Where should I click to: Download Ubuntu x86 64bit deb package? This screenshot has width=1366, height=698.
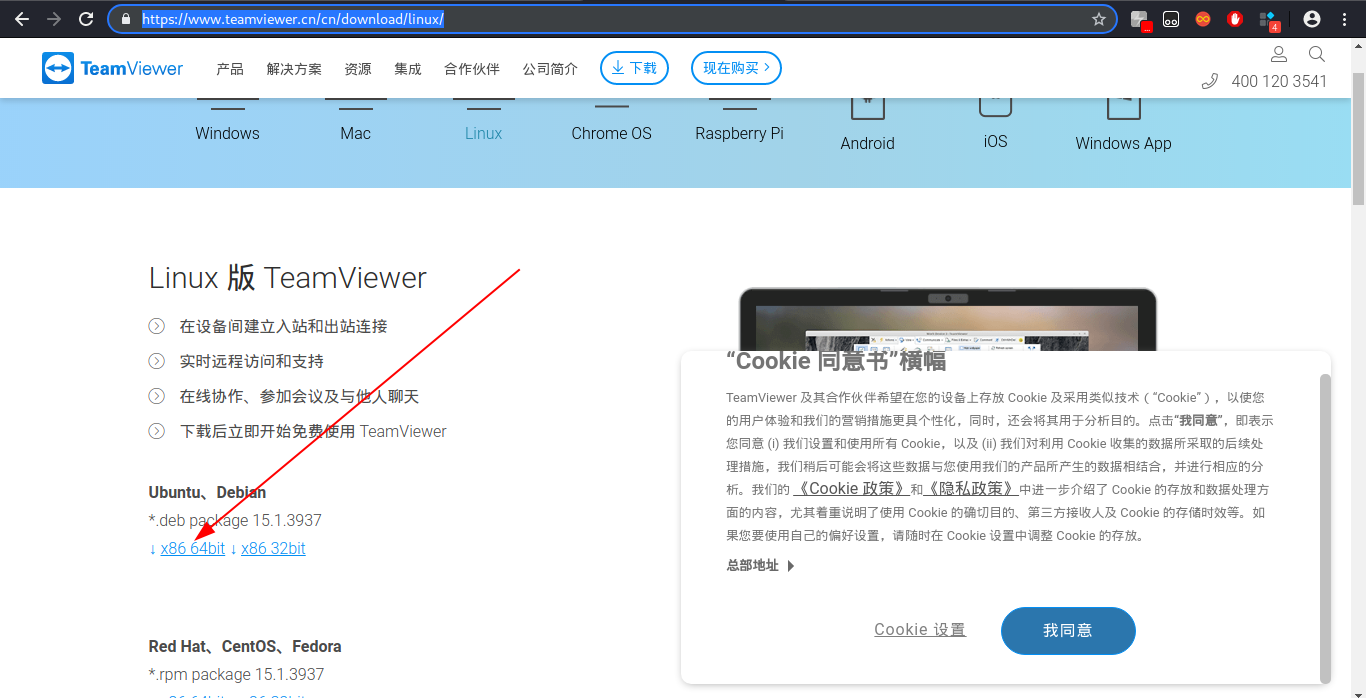[193, 548]
